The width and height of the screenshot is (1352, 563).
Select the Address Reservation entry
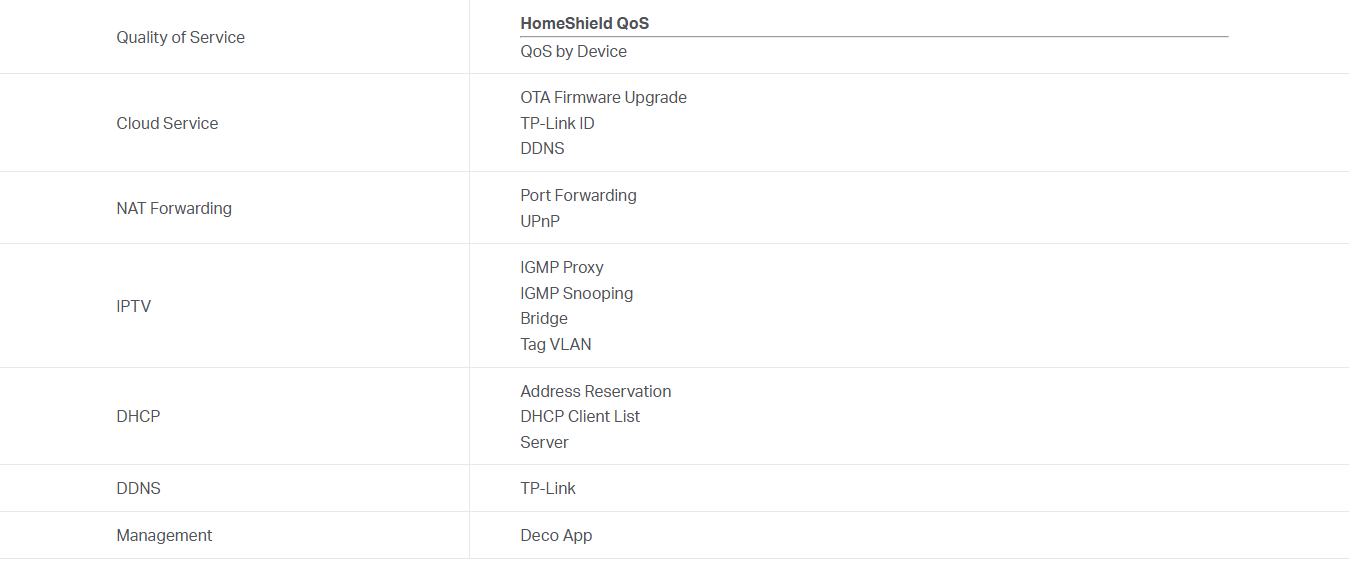point(595,391)
